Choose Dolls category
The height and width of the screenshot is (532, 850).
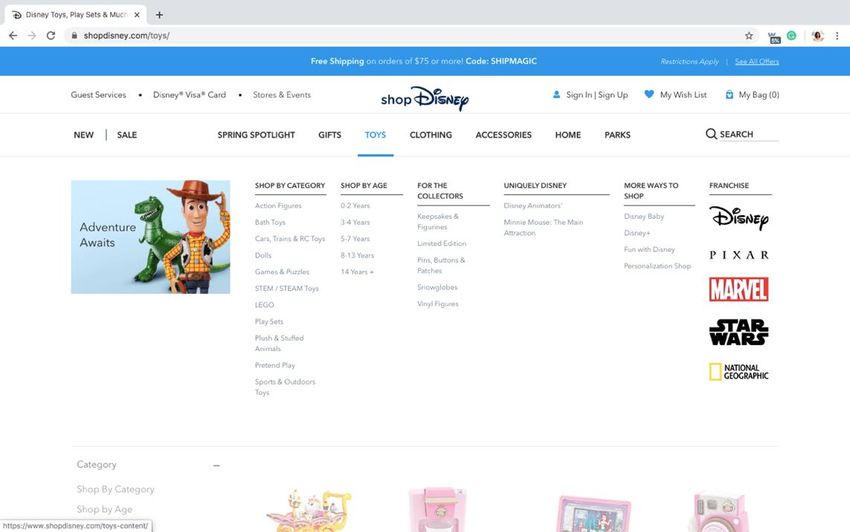coord(263,255)
